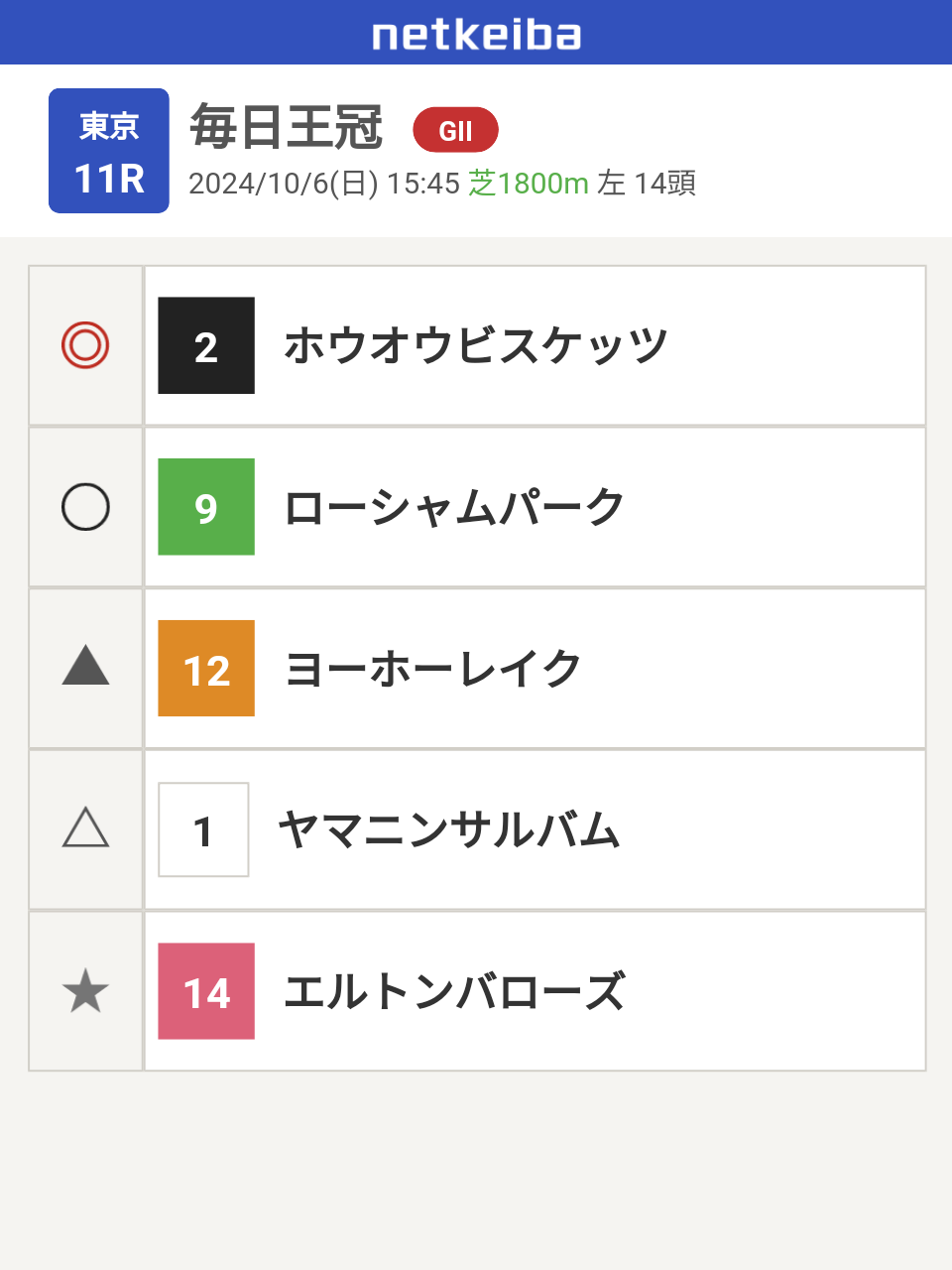Click the red double-circle favorite mark

click(x=85, y=345)
